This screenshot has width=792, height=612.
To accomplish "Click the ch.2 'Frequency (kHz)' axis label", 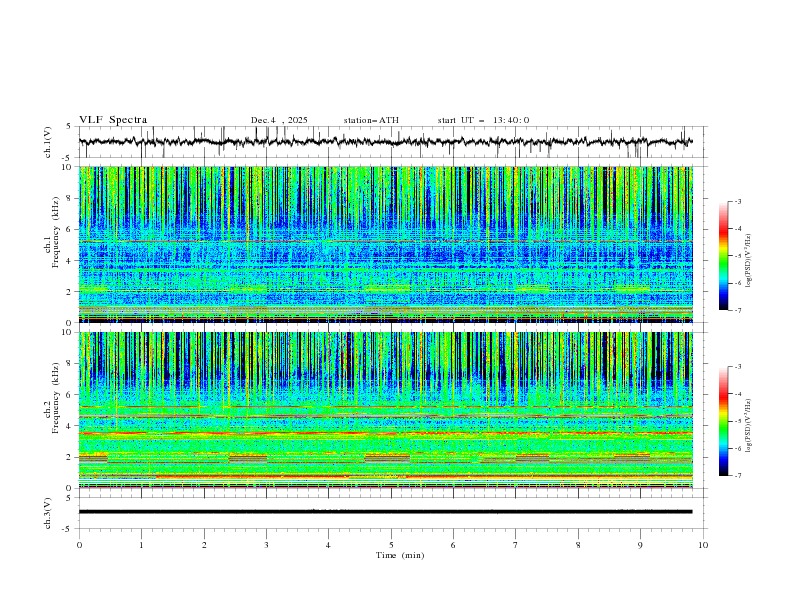I will (55, 397).
